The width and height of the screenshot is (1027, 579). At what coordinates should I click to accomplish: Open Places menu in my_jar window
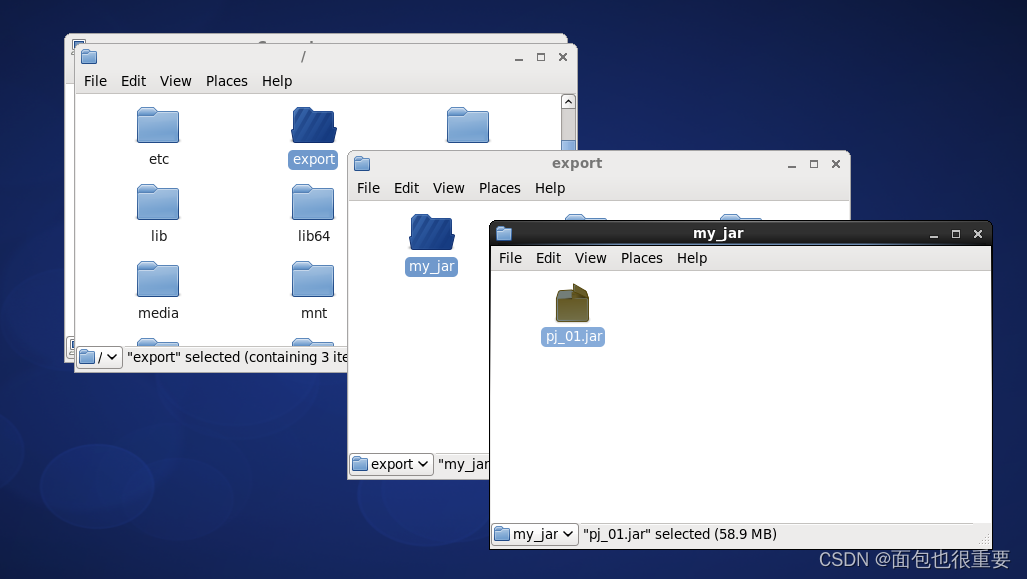pyautogui.click(x=642, y=258)
